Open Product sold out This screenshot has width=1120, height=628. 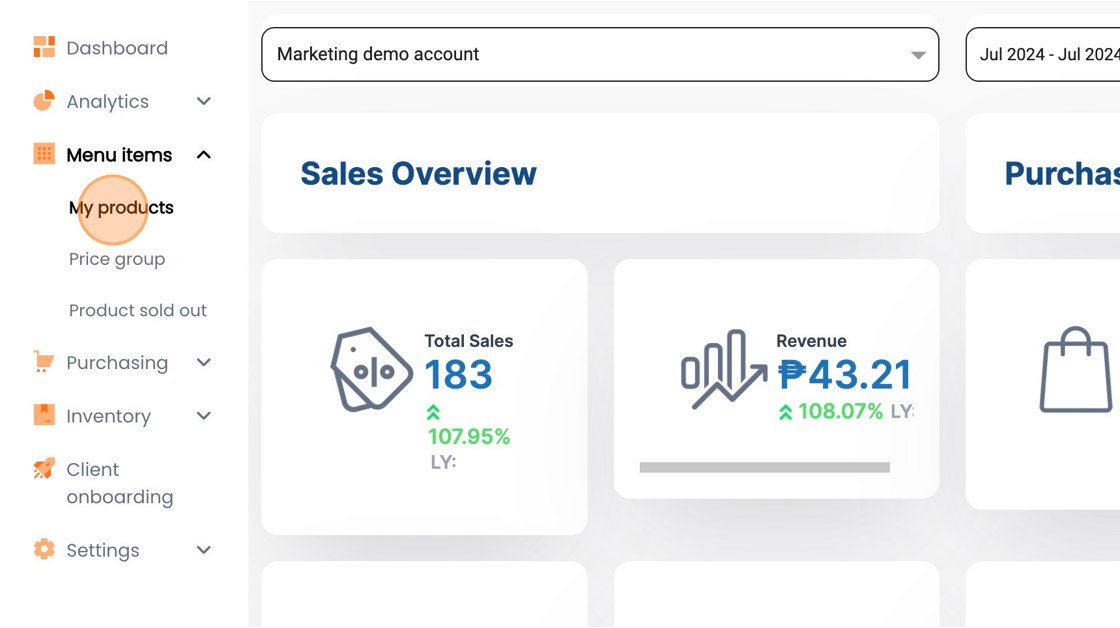tap(138, 311)
